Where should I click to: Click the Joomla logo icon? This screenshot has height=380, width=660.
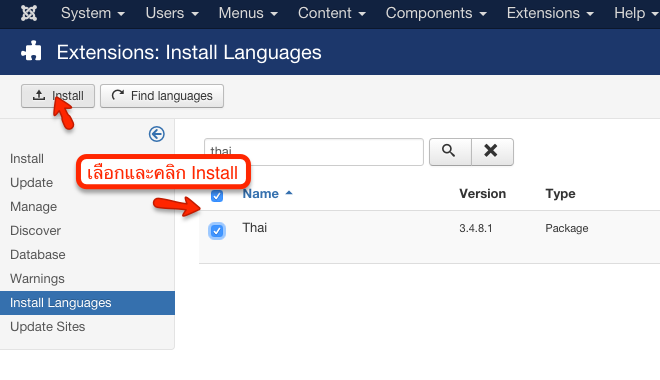29,13
